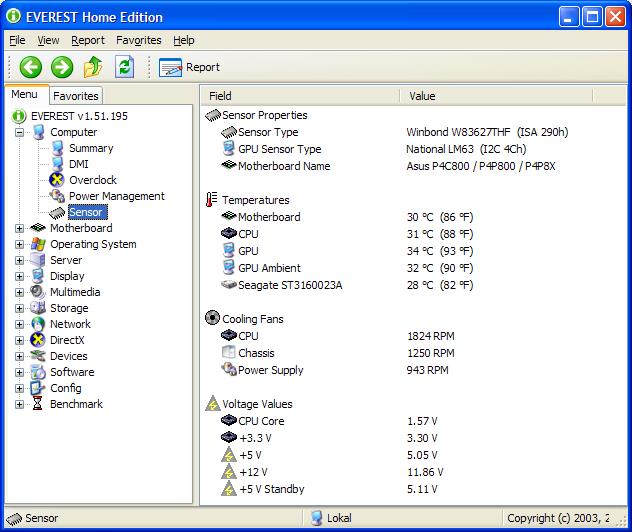The height and width of the screenshot is (532, 632).
Task: Click the Operating System Windows flag icon
Action: tap(38, 244)
